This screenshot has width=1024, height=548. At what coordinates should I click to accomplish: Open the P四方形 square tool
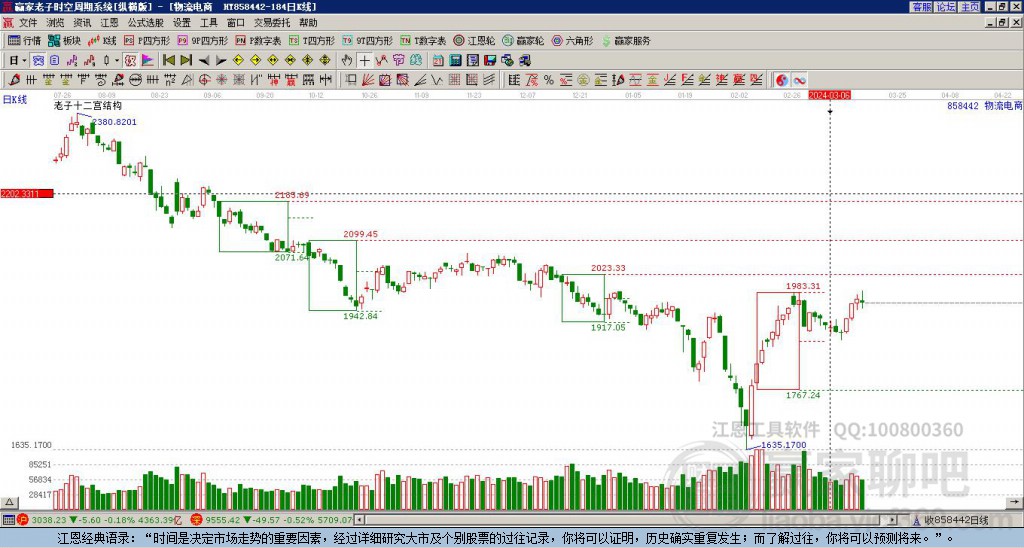(147, 40)
